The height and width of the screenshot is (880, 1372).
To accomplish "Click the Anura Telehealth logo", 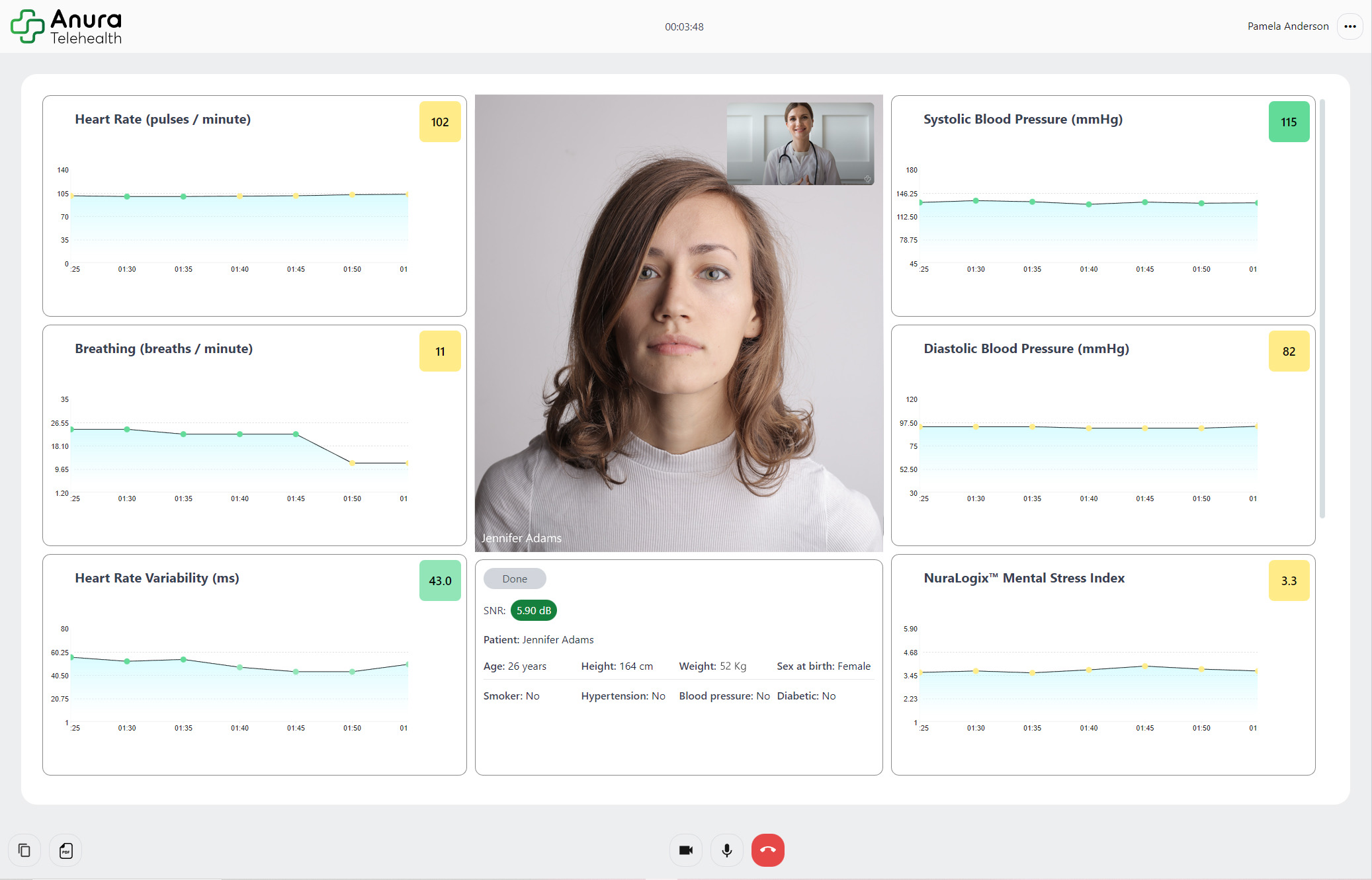I will point(65,26).
